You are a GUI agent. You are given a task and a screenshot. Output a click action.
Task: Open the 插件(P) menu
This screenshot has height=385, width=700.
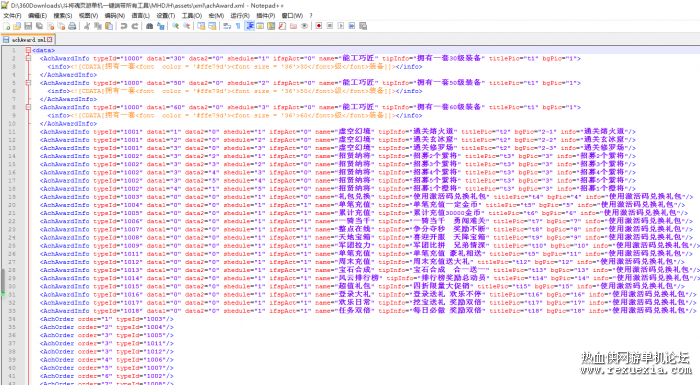click(266, 16)
